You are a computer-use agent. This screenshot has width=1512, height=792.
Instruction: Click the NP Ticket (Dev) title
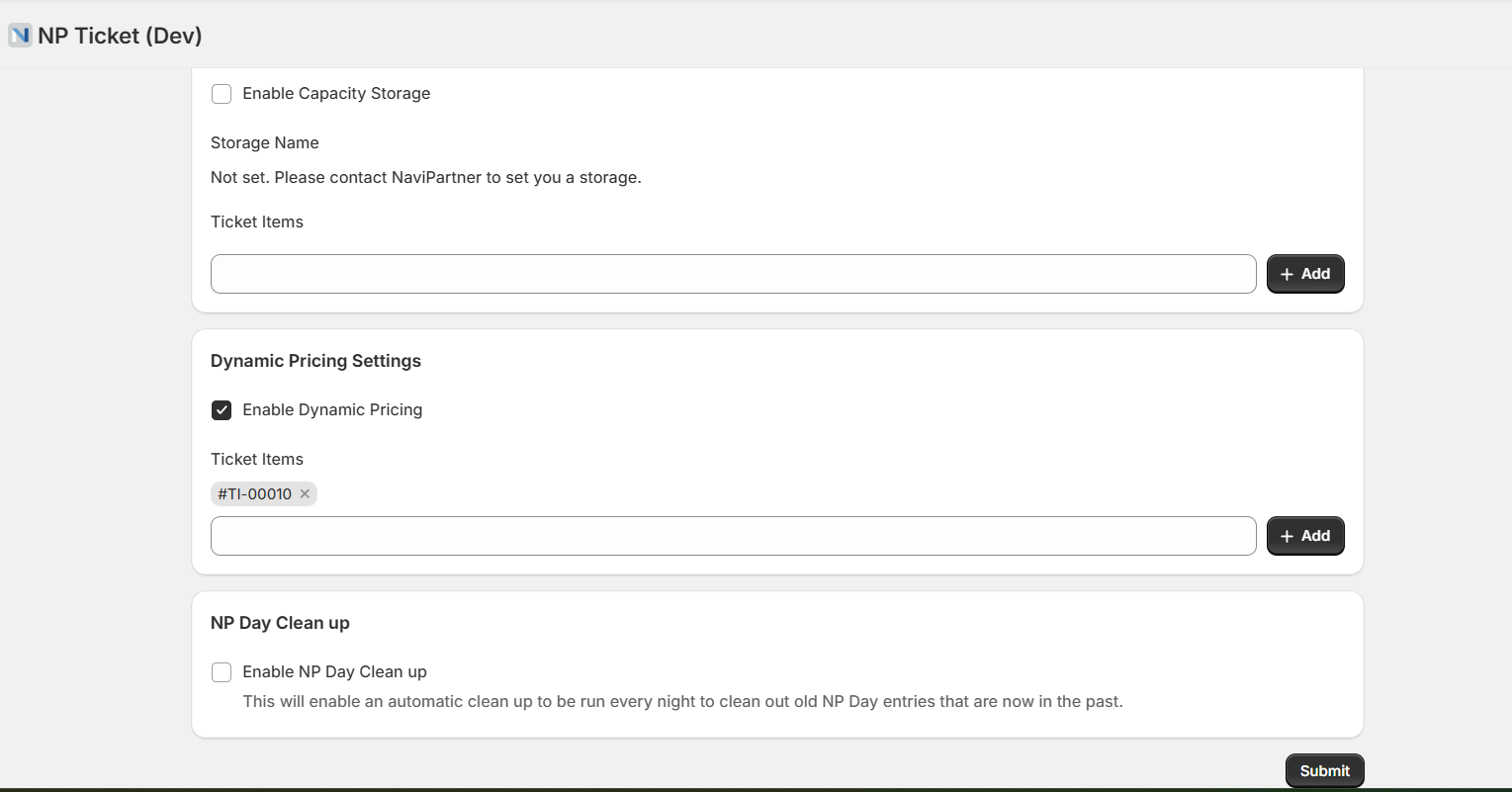click(120, 36)
